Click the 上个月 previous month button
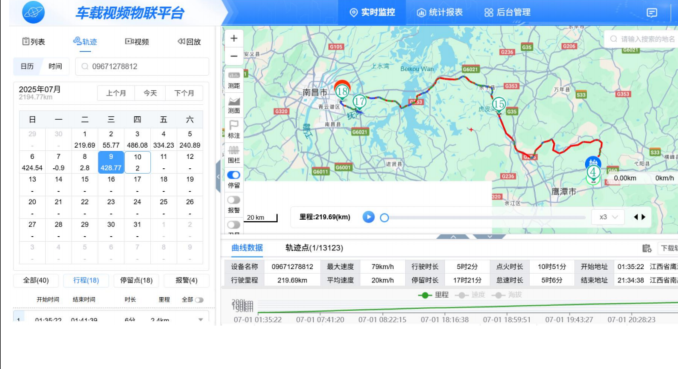678x369 pixels. pyautogui.click(x=116, y=93)
